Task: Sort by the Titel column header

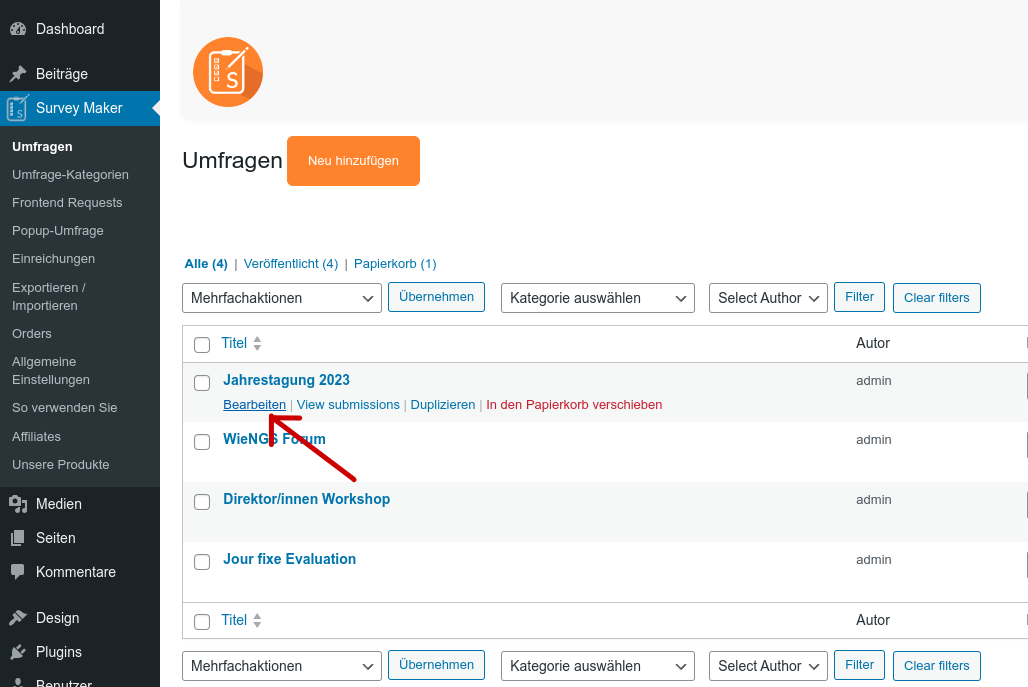Action: (234, 343)
